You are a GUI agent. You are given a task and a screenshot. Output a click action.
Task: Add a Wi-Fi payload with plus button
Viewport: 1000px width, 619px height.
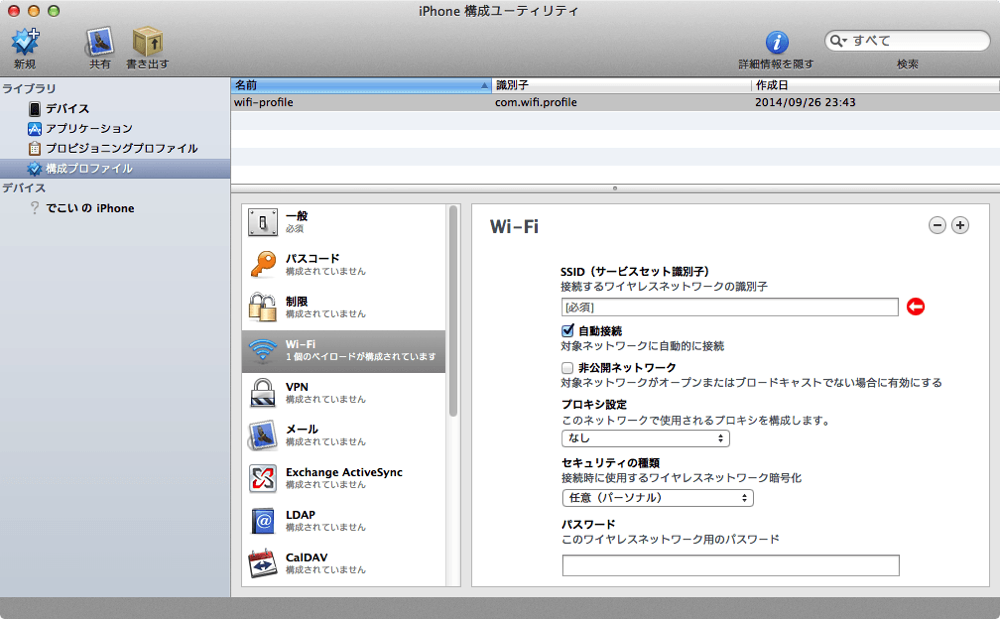pos(960,225)
